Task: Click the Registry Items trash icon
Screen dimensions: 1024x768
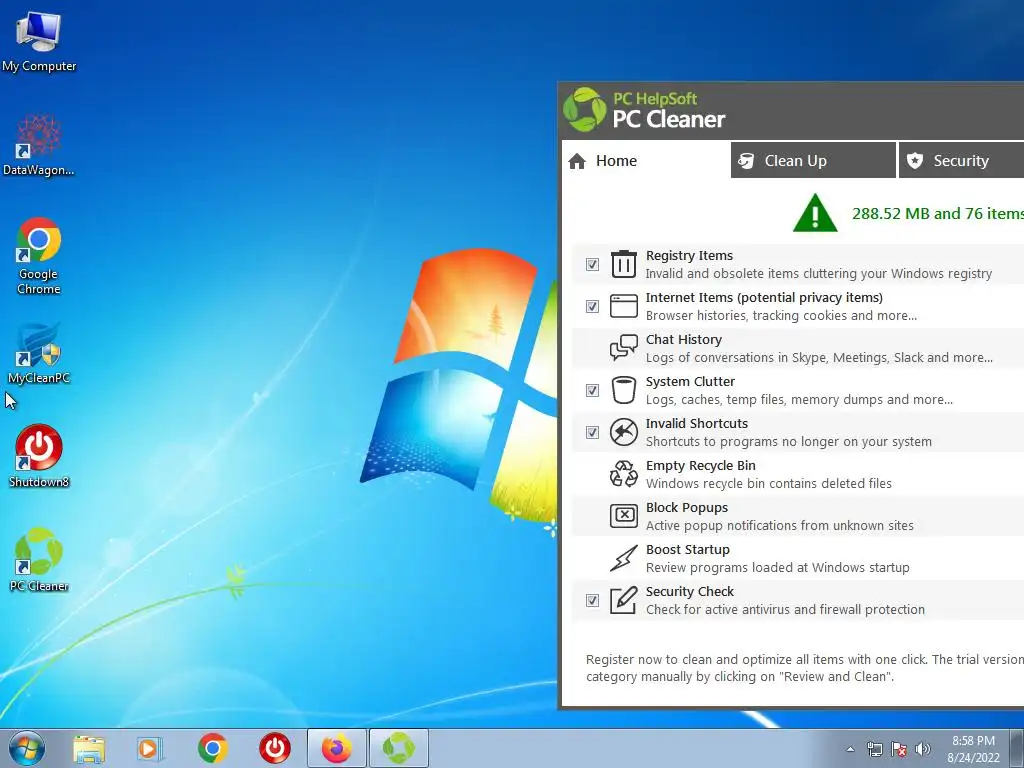Action: pos(624,264)
